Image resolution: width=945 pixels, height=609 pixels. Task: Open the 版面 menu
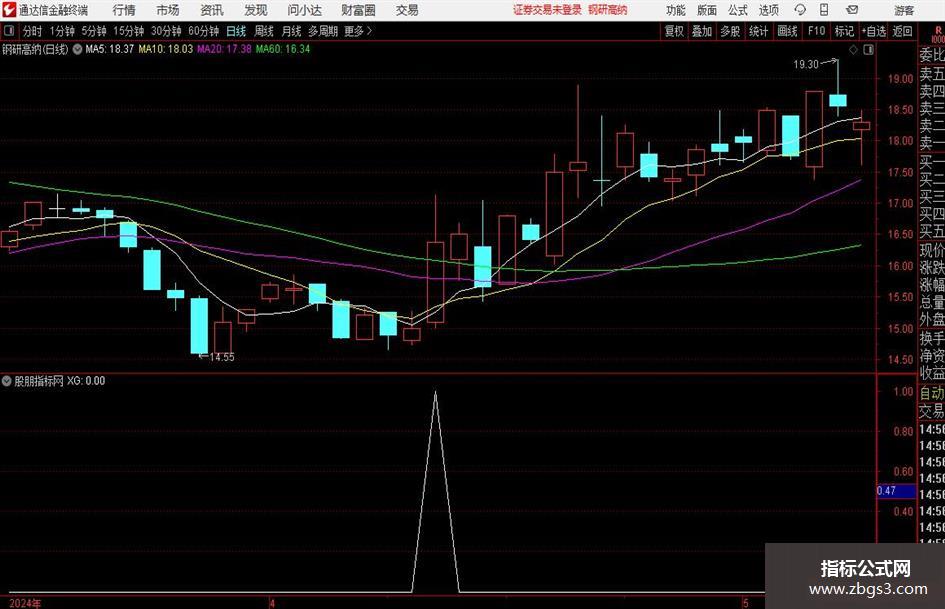(x=706, y=10)
